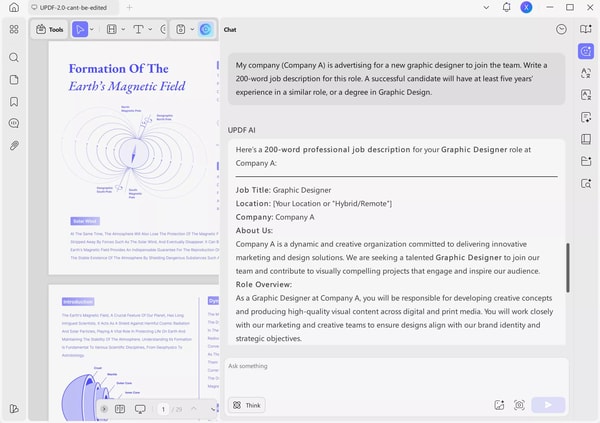
Task: Click the Tools button
Action: (50, 29)
